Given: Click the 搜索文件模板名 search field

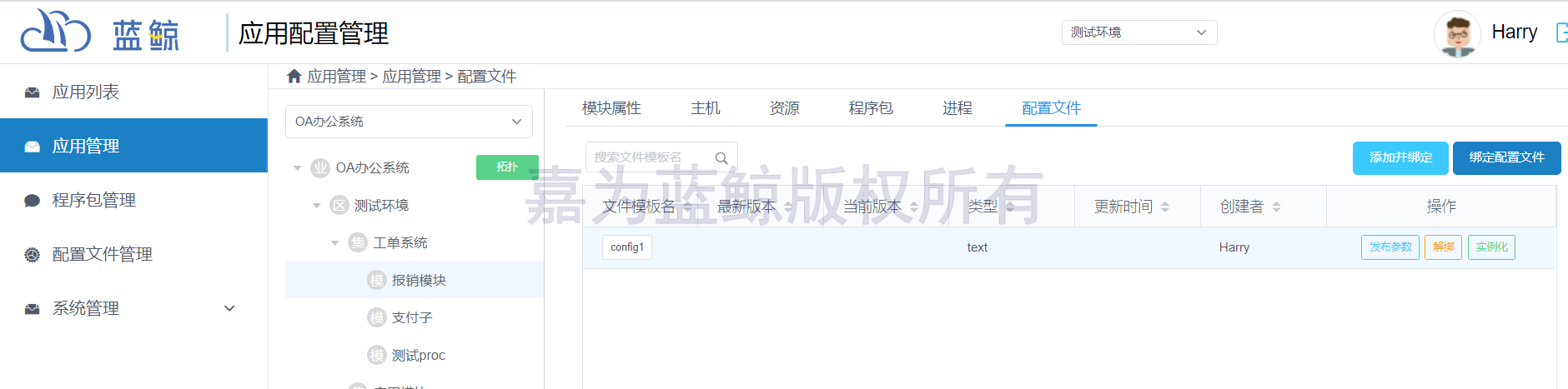Looking at the screenshot, I should tap(651, 157).
